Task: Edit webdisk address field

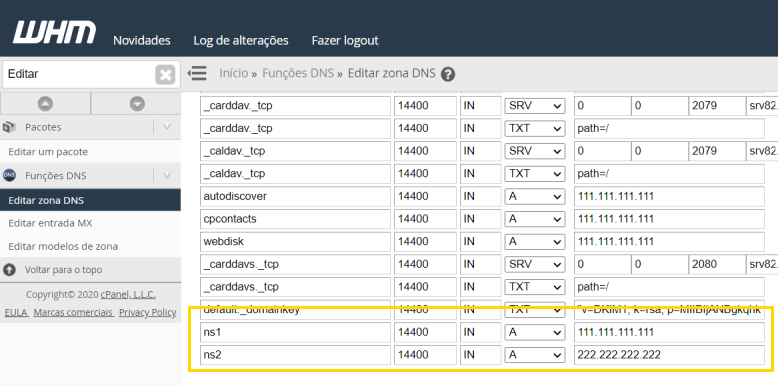Action: (x=669, y=242)
